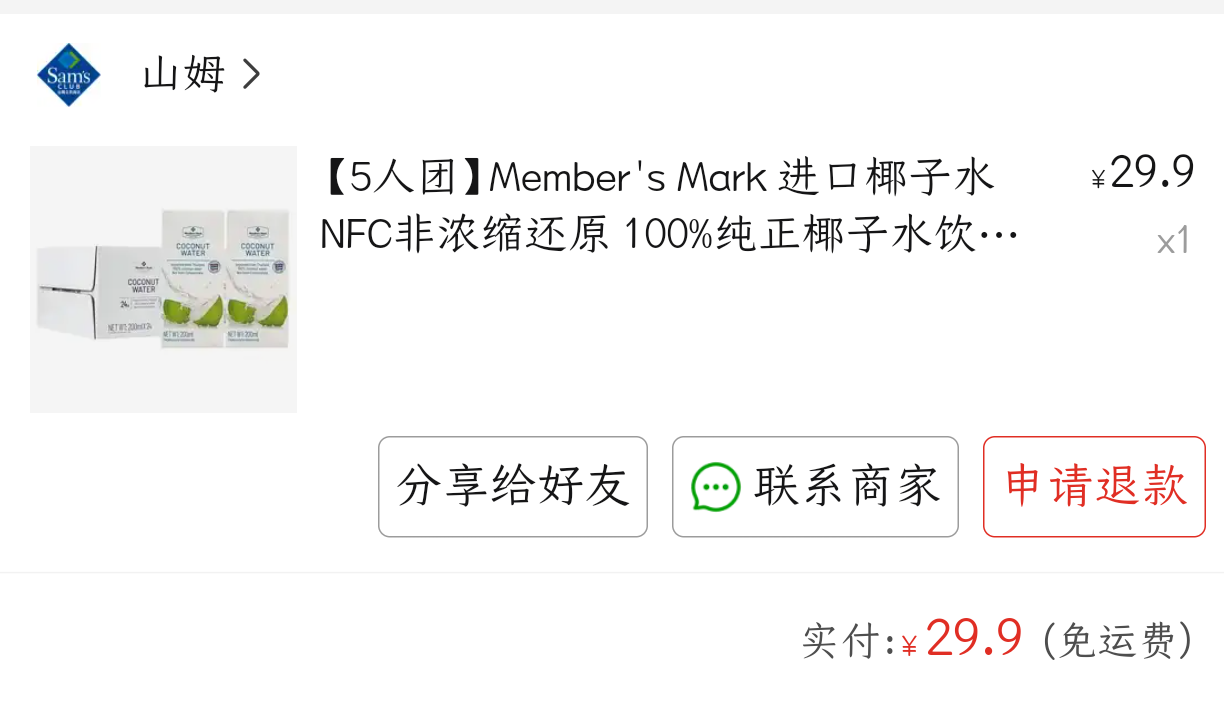Click the green WeChat chat bubble icon
Image resolution: width=1224 pixels, height=705 pixels.
pos(716,488)
